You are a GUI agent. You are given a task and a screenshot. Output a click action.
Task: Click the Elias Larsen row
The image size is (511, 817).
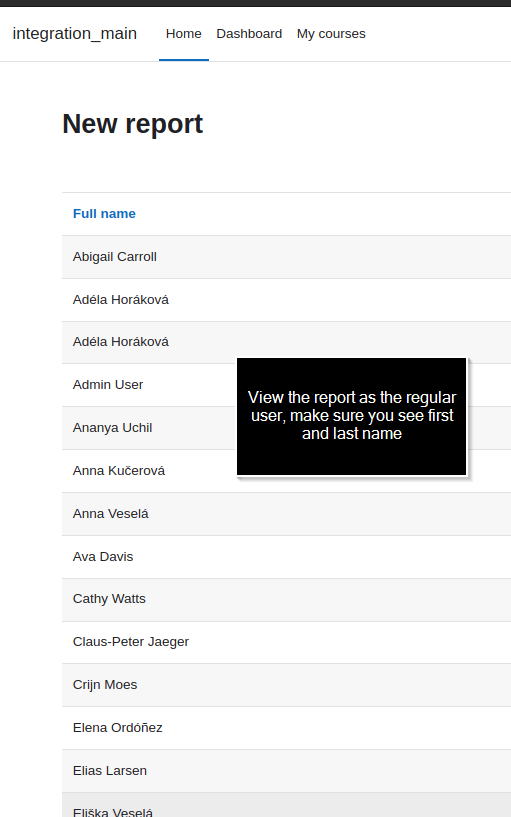point(286,771)
